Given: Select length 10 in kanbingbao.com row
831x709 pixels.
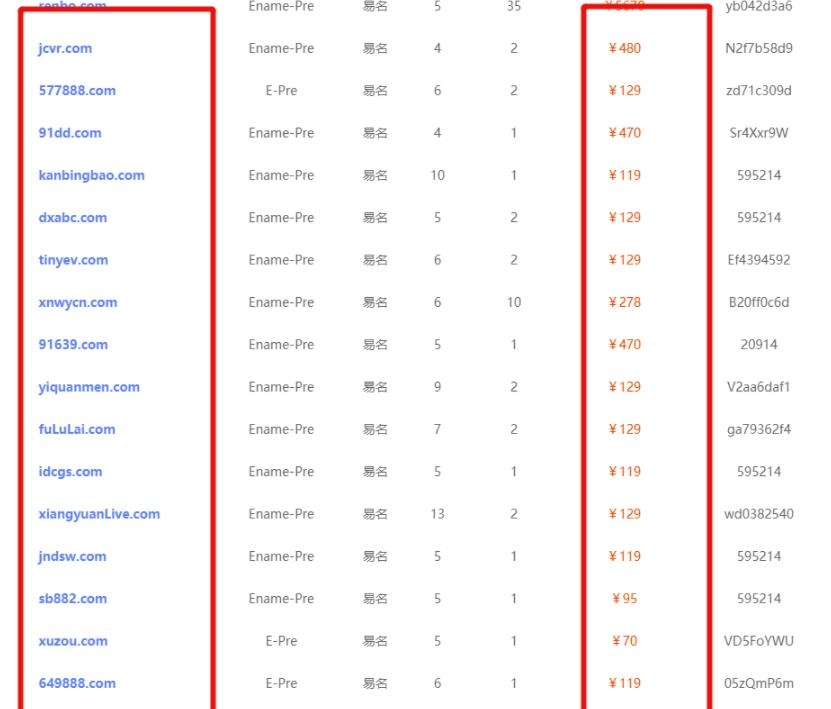Looking at the screenshot, I should pos(438,175).
